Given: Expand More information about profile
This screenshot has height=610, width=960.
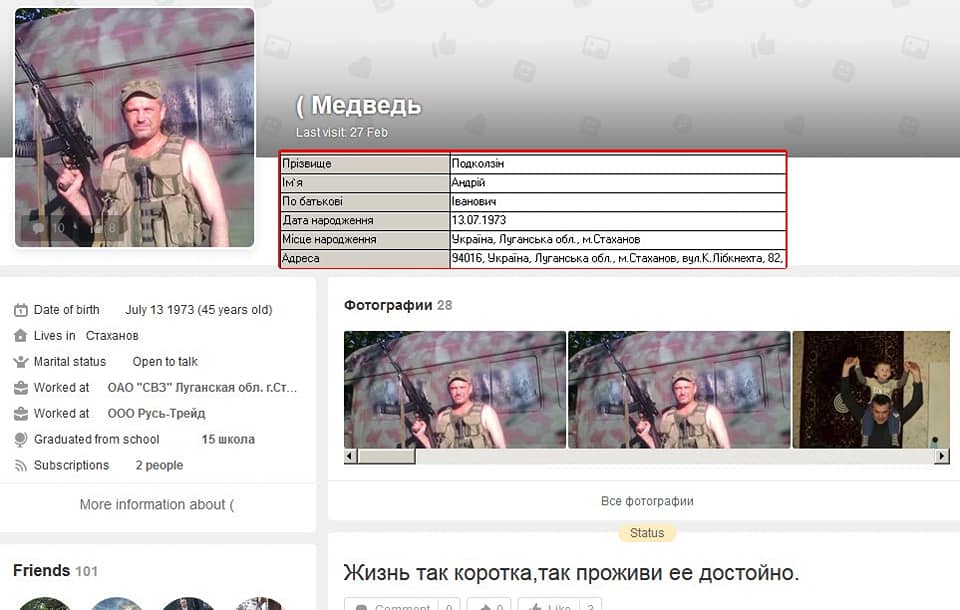Looking at the screenshot, I should [157, 505].
